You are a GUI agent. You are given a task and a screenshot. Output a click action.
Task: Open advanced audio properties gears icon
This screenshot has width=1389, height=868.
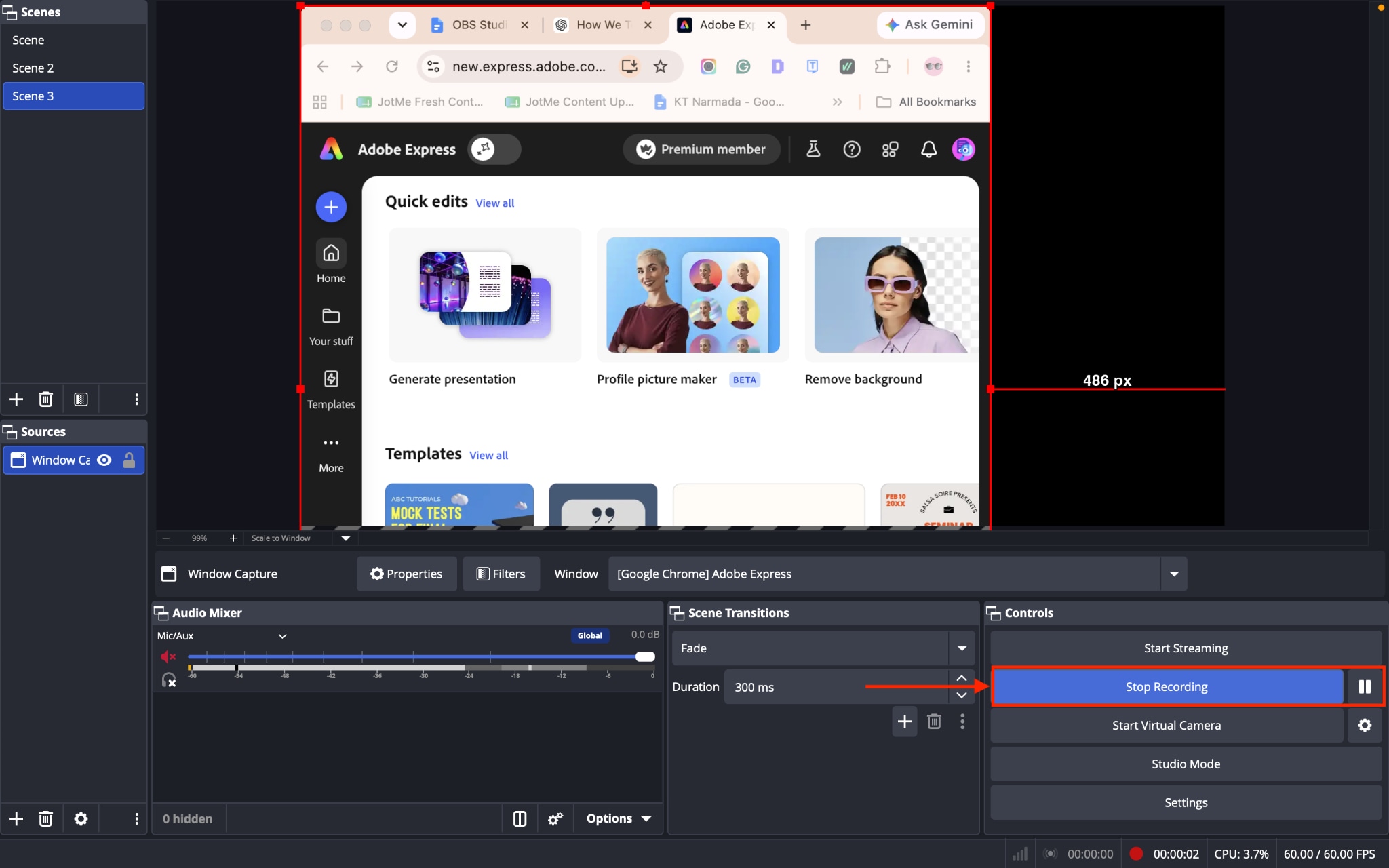tap(555, 818)
